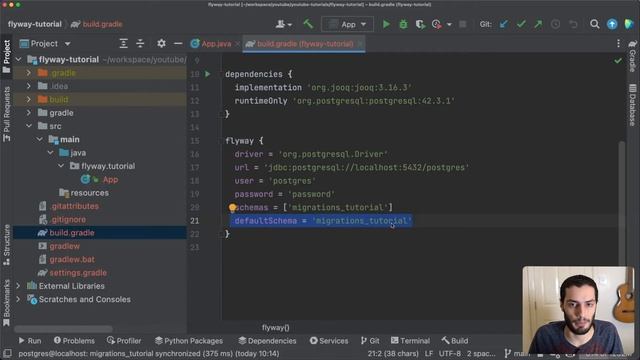Image resolution: width=640 pixels, height=360 pixels.
Task: Open the Services tool window
Action: pyautogui.click(x=329, y=340)
